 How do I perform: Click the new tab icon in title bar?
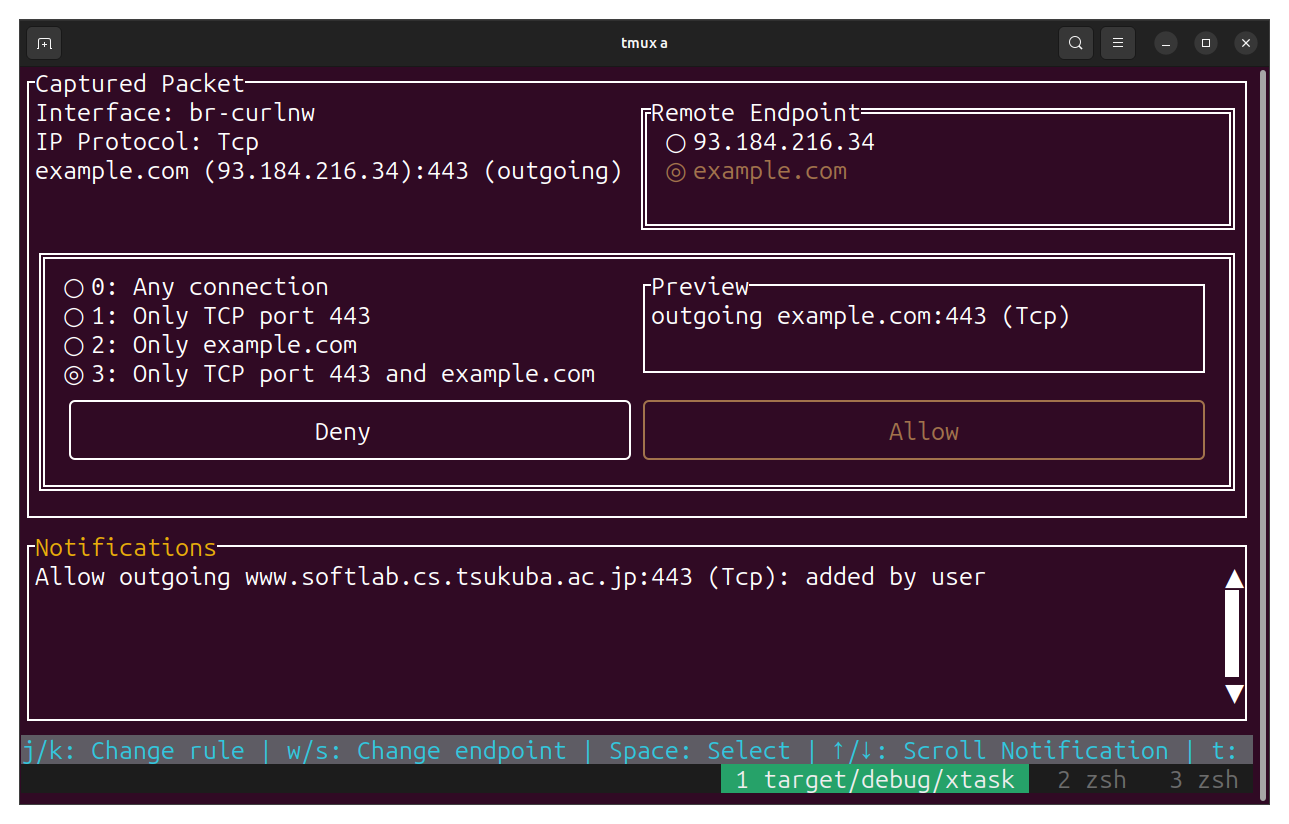tap(44, 43)
